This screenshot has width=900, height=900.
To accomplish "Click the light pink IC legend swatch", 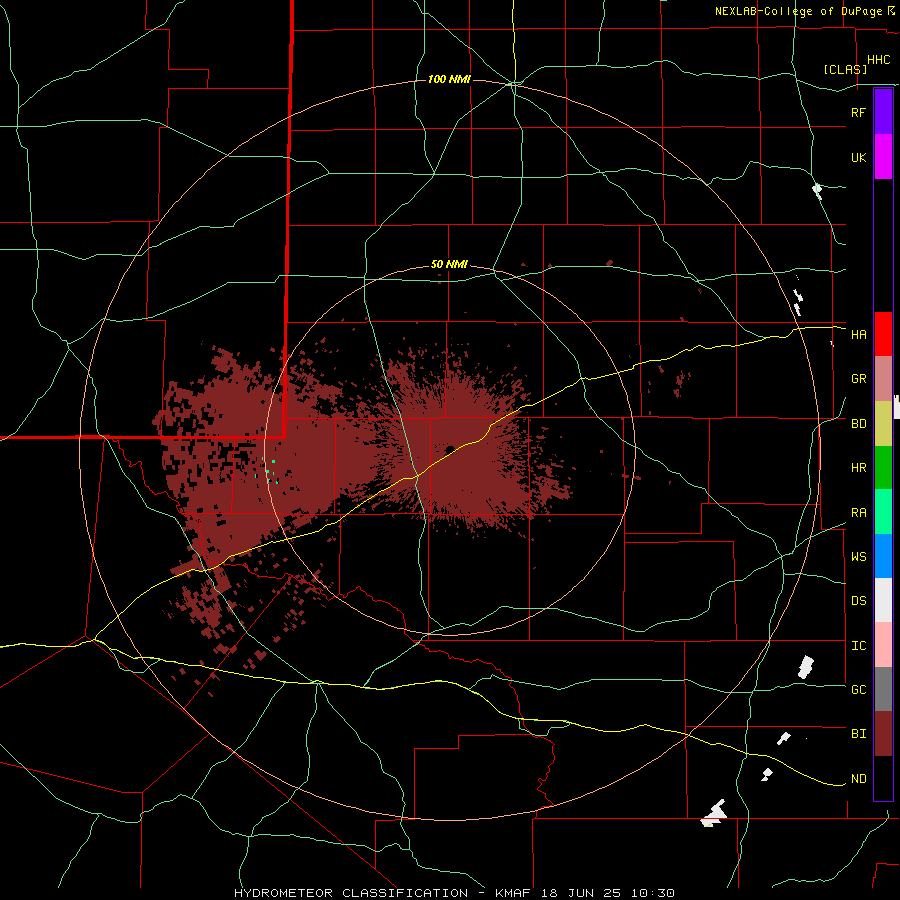I will 883,645.
